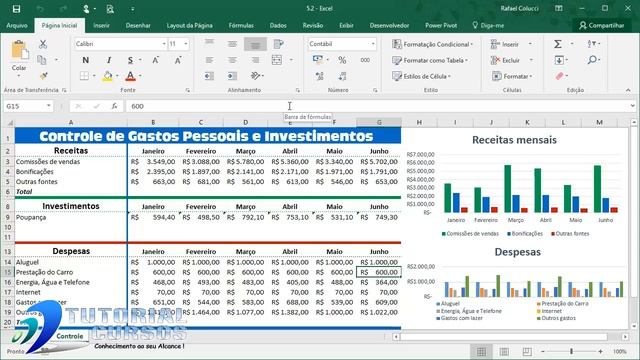Open the font color dropdown arrow
The height and width of the screenshot is (360, 640).
pyautogui.click(x=140, y=76)
